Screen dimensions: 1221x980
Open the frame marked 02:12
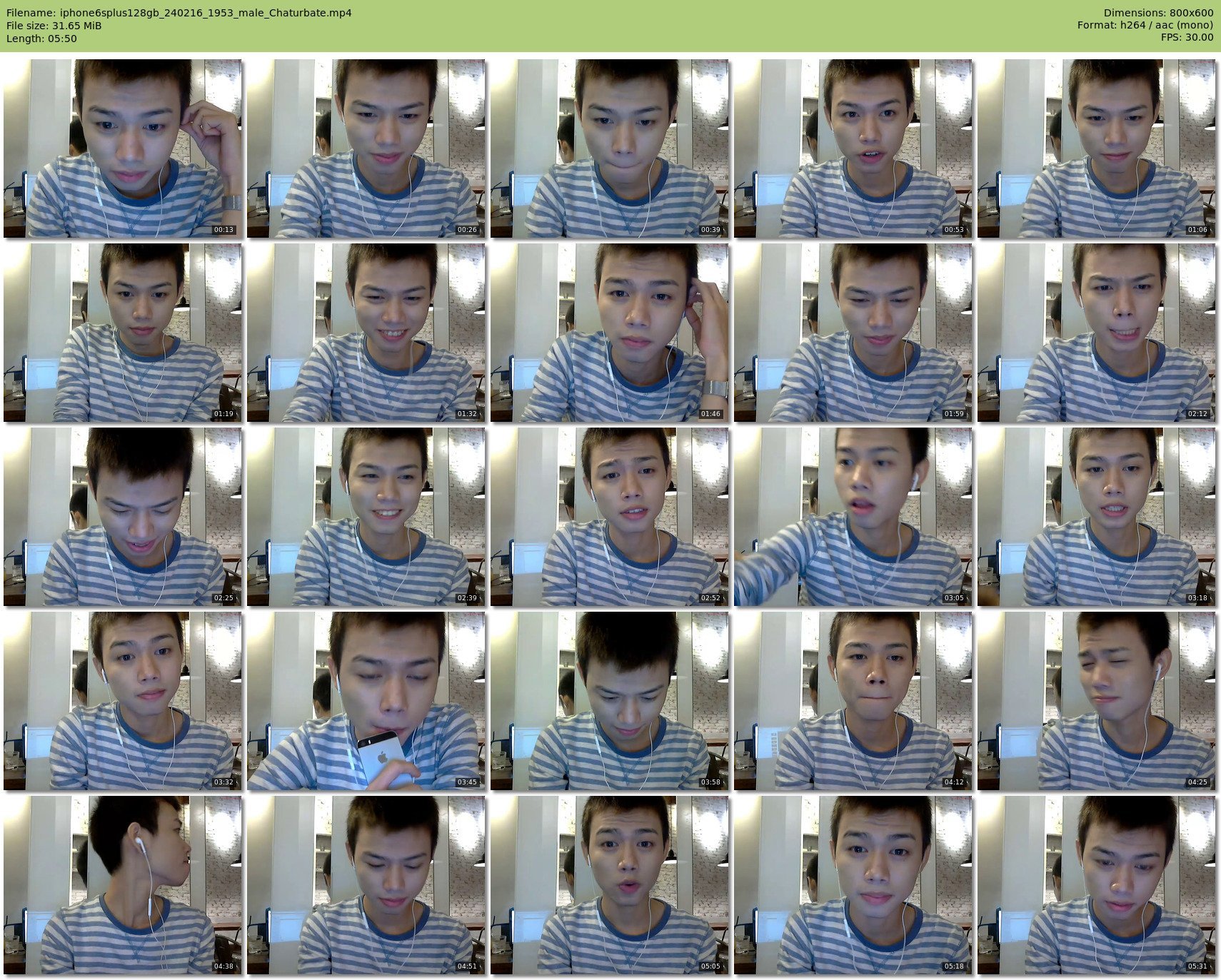[x=1096, y=333]
